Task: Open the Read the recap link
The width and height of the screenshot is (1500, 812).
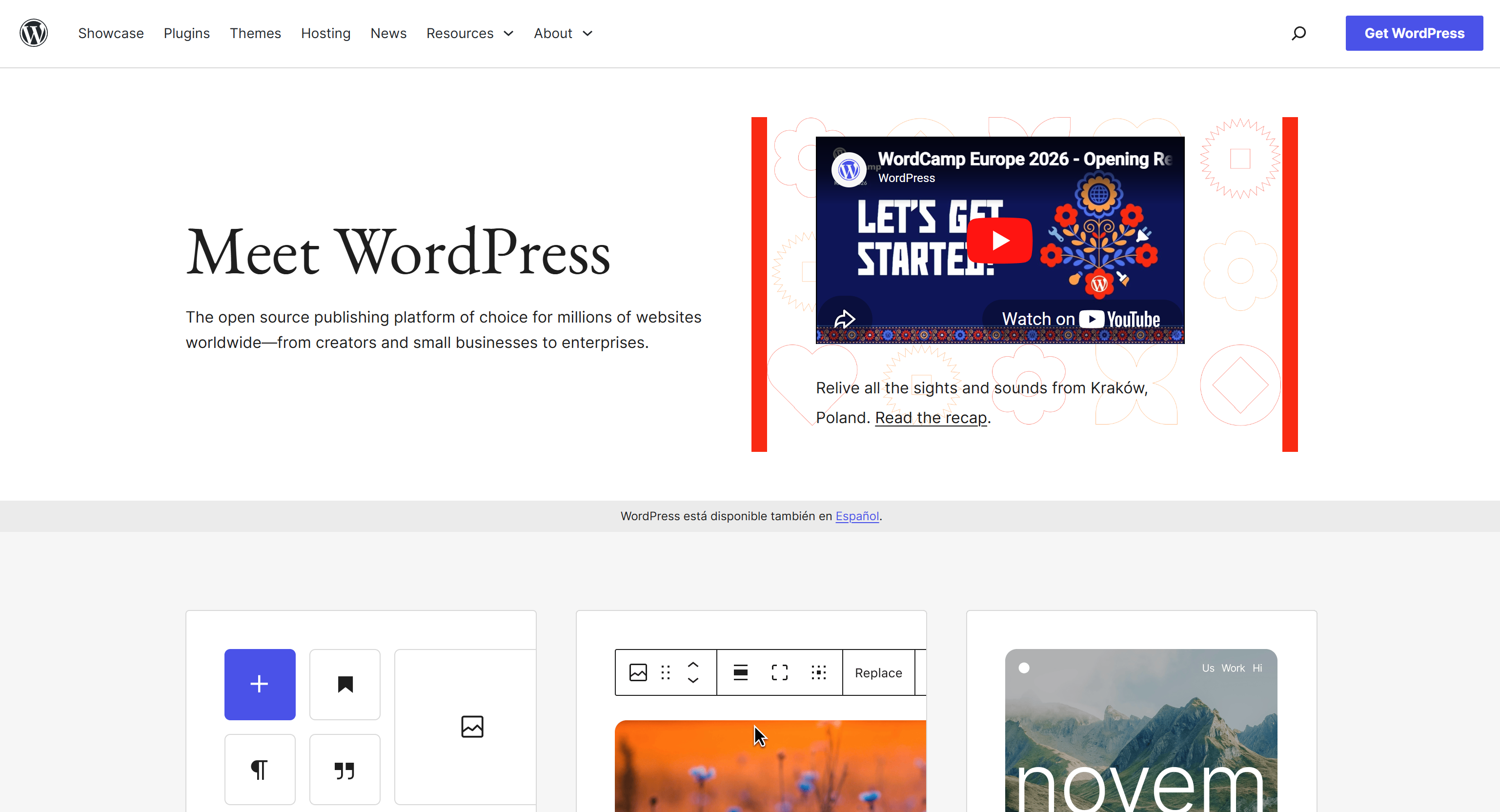Action: 931,417
